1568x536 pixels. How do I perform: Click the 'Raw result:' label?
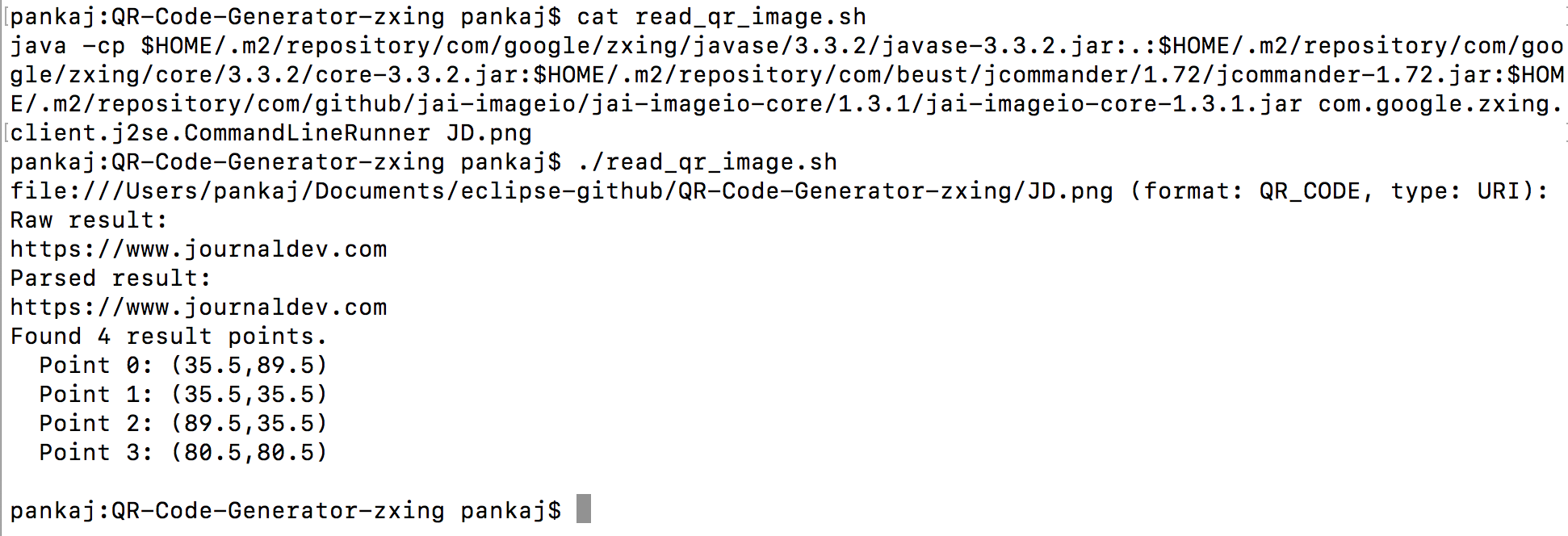coord(89,220)
